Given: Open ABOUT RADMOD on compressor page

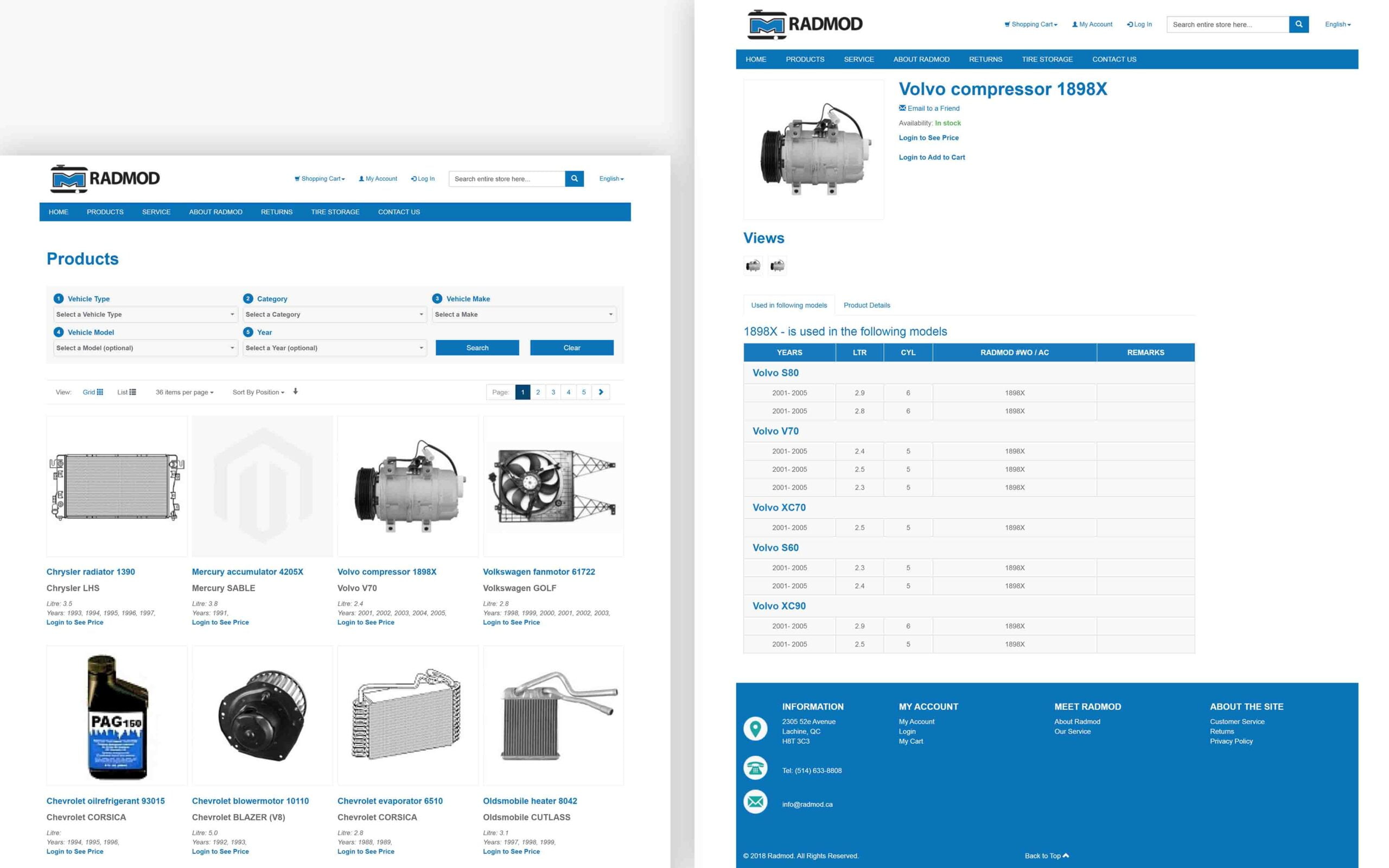Looking at the screenshot, I should coord(921,59).
